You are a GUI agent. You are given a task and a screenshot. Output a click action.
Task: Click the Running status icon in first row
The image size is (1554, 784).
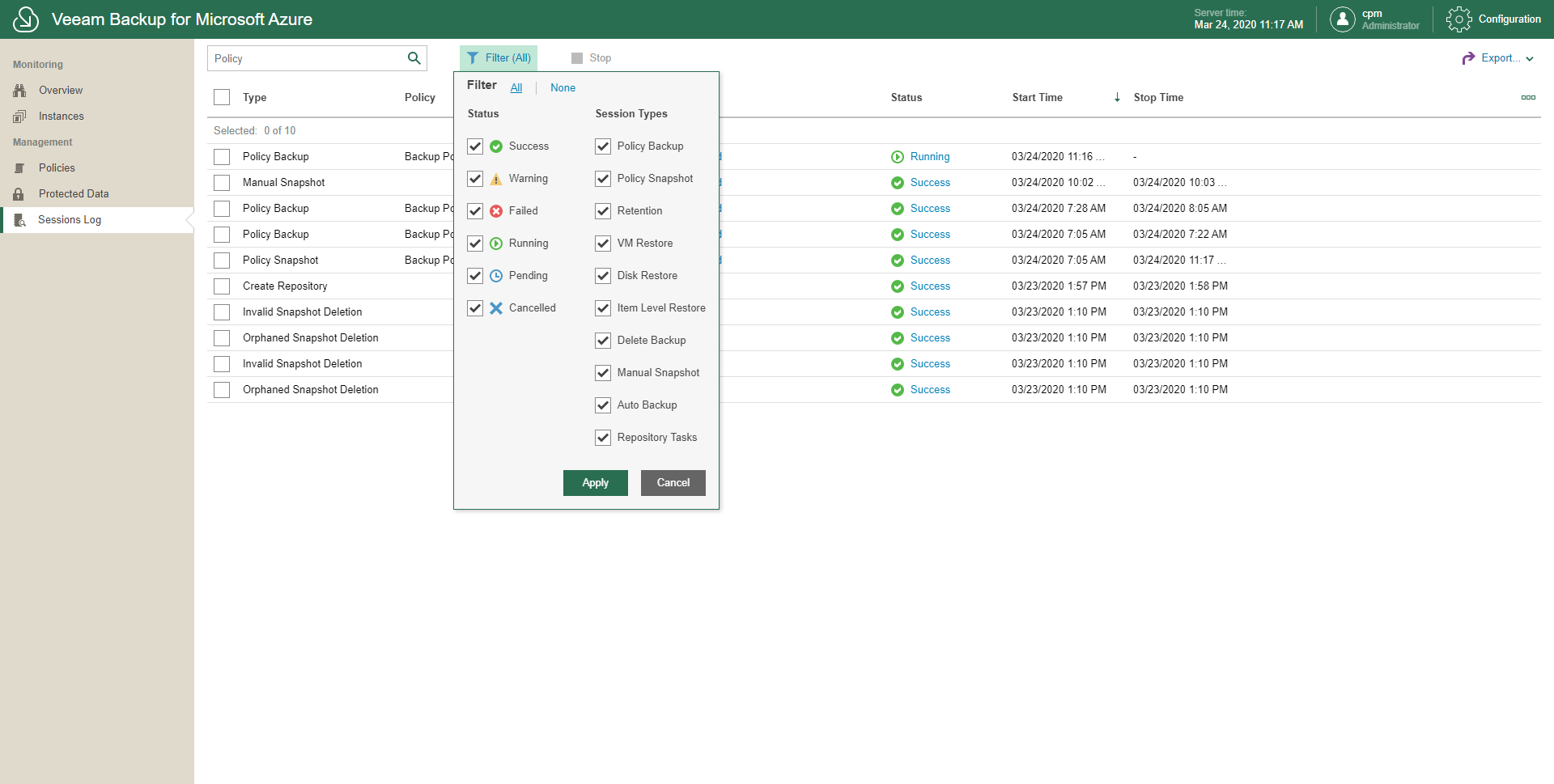[x=898, y=157]
